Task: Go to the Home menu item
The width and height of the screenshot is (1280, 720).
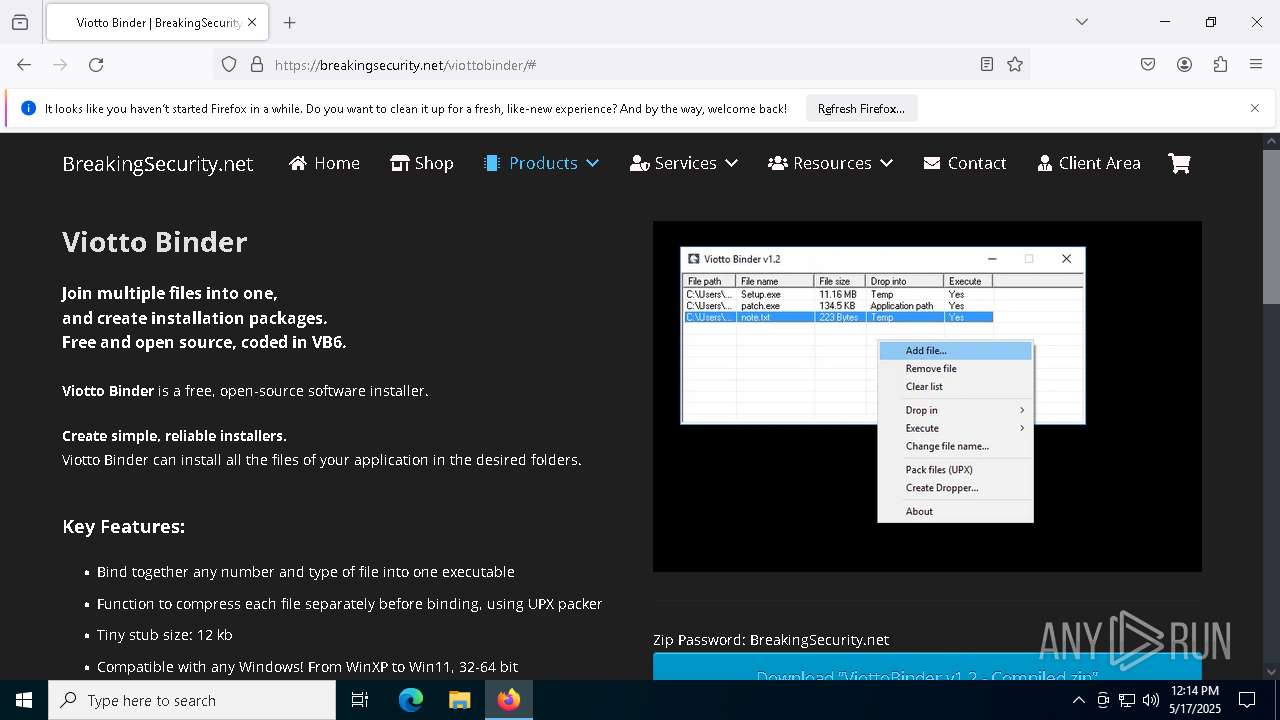Action: tap(324, 163)
